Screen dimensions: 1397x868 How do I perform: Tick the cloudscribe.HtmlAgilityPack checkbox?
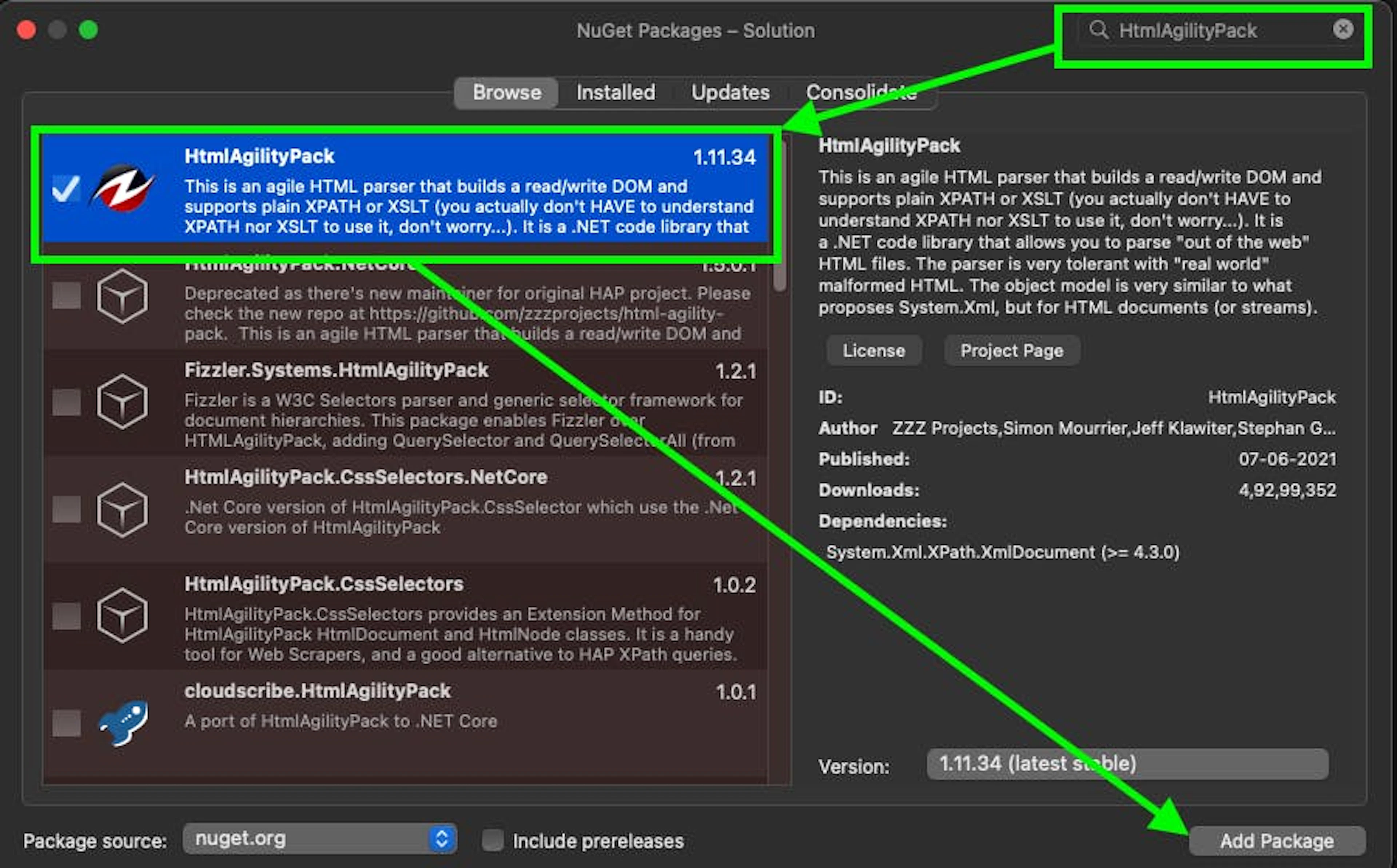coord(66,723)
